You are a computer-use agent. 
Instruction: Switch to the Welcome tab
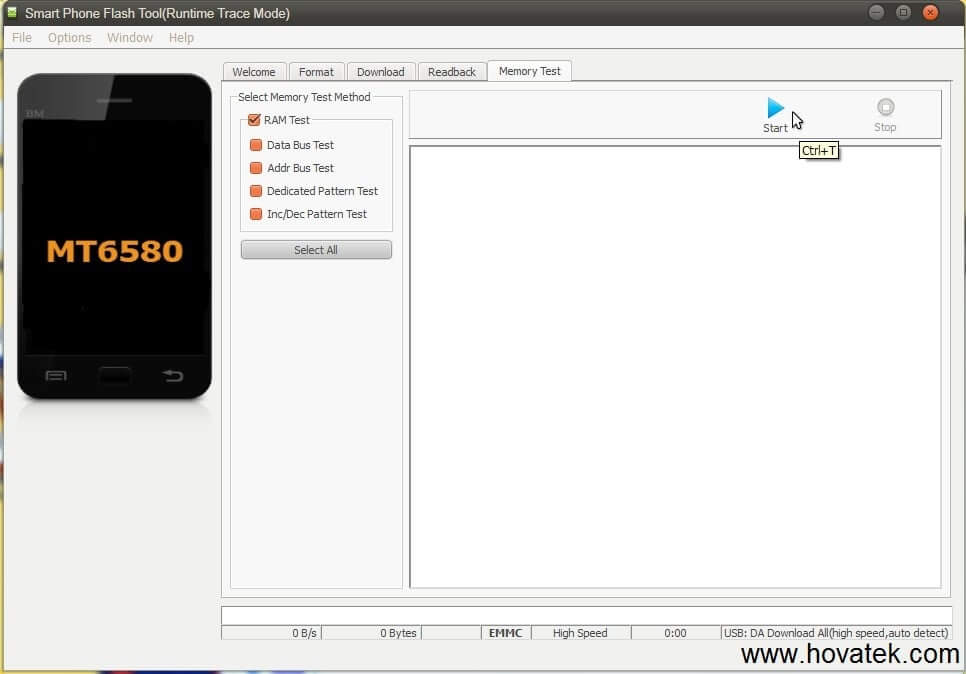pyautogui.click(x=254, y=72)
